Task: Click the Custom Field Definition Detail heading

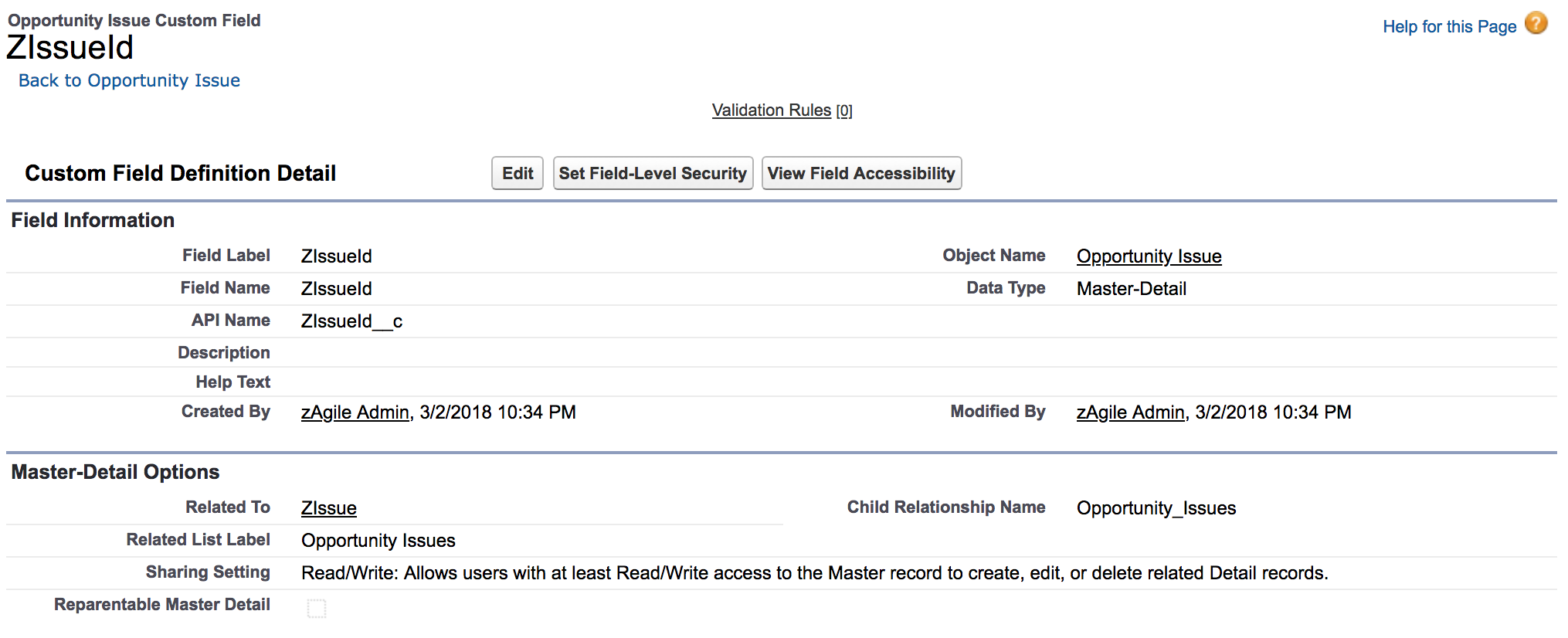Action: (180, 173)
